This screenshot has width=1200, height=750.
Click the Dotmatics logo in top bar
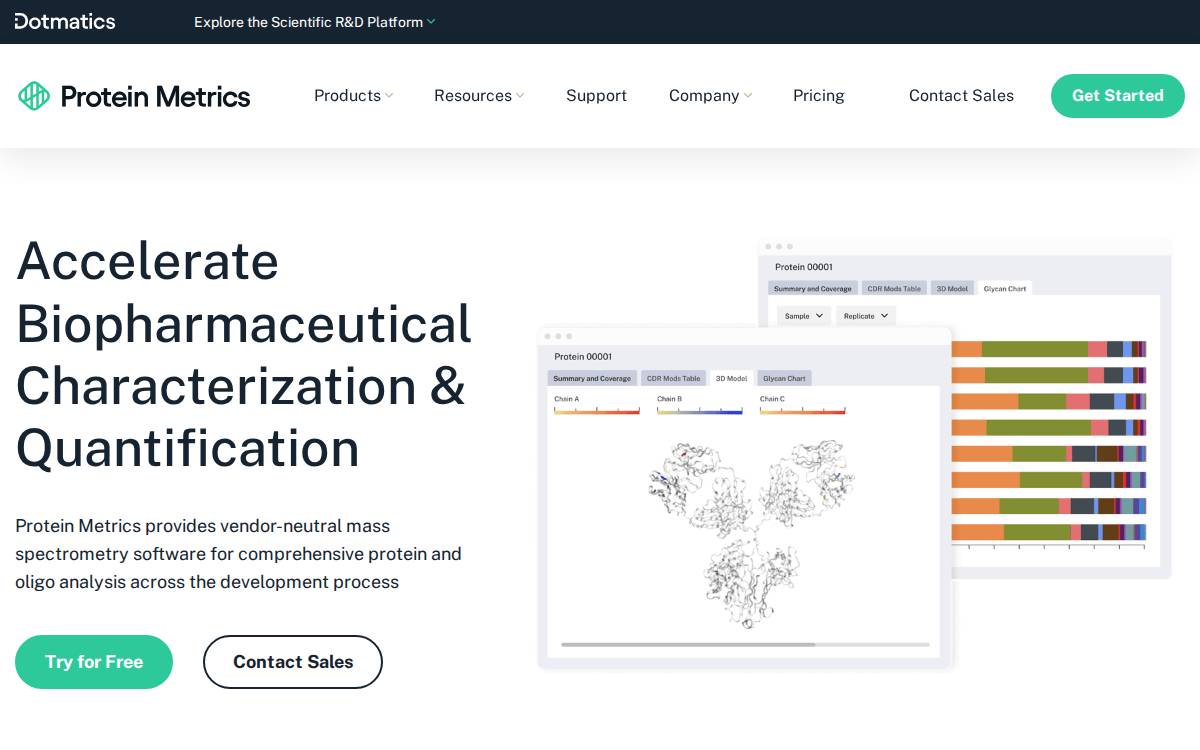point(65,21)
